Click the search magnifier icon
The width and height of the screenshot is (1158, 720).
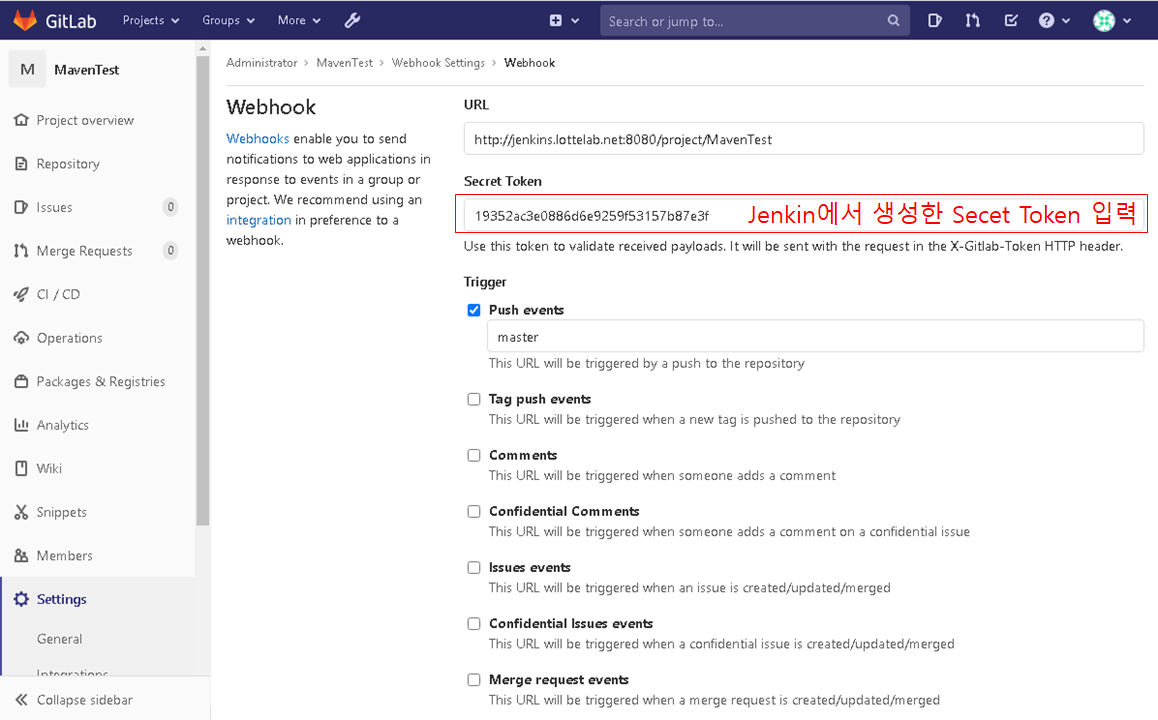(894, 21)
